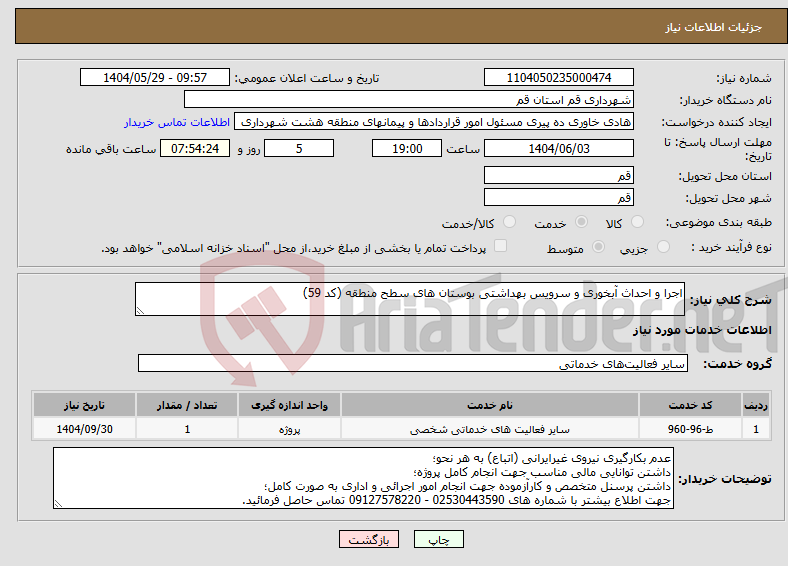Click the unit cell پروژه
The width and height of the screenshot is (788, 566).
[289, 429]
